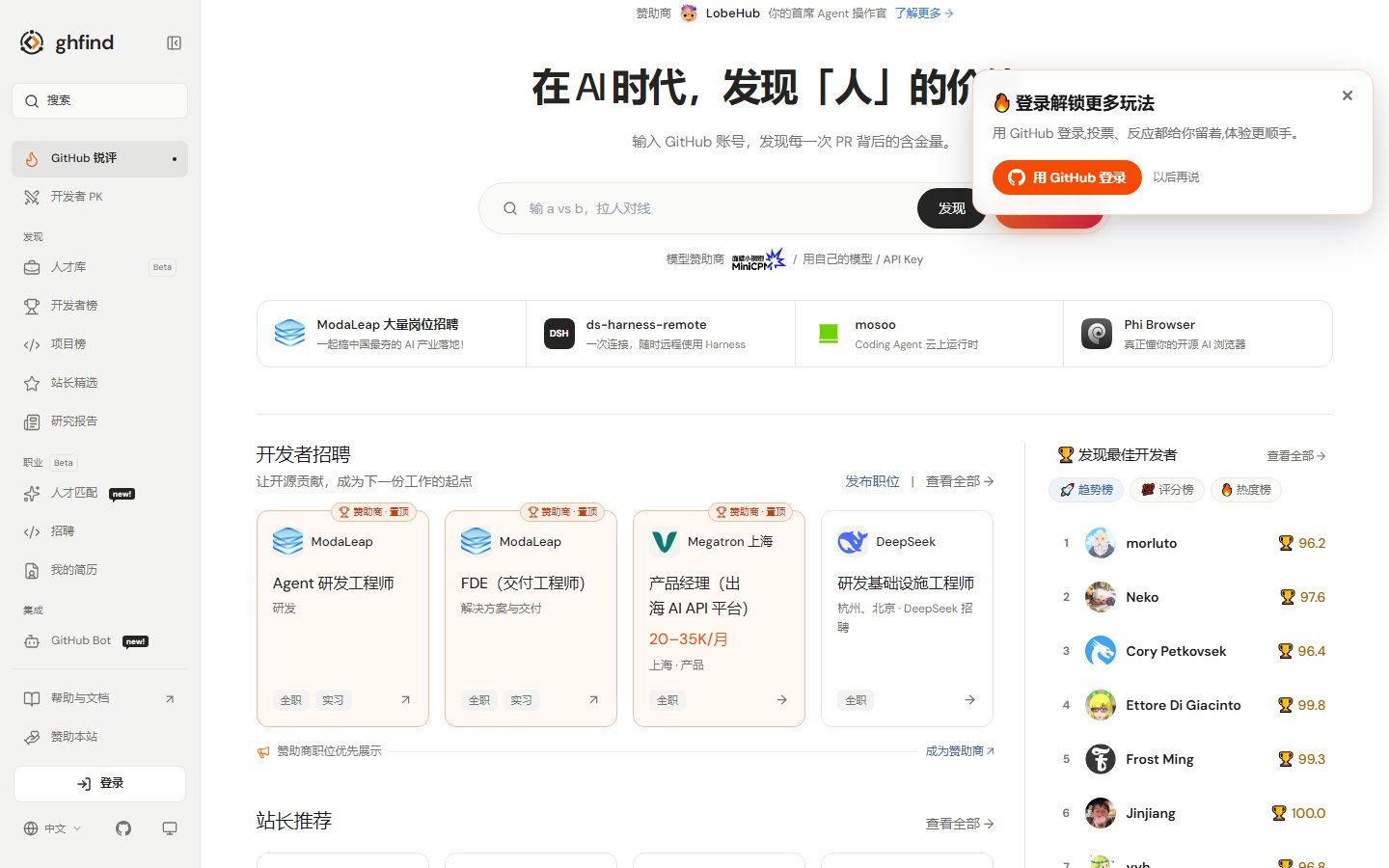Open 开发者榜 in sidebar
The image size is (1389, 868).
(x=99, y=306)
